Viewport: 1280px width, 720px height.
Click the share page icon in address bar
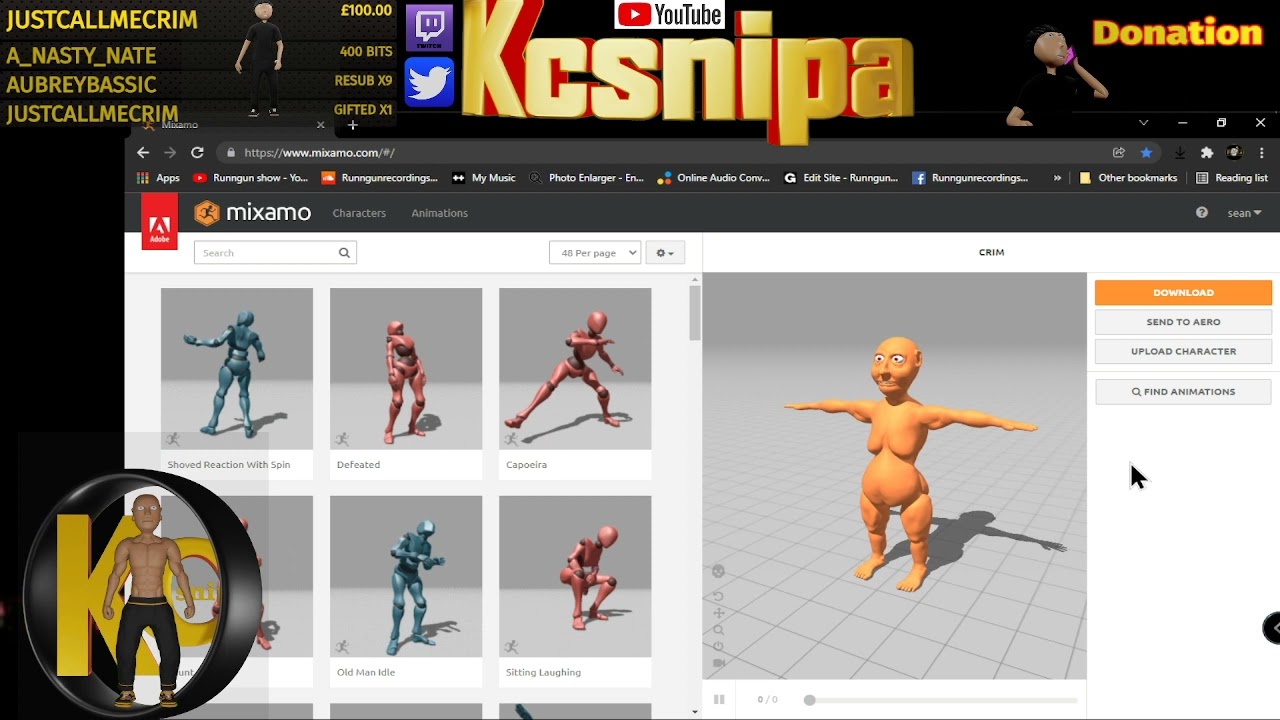[x=1118, y=153]
